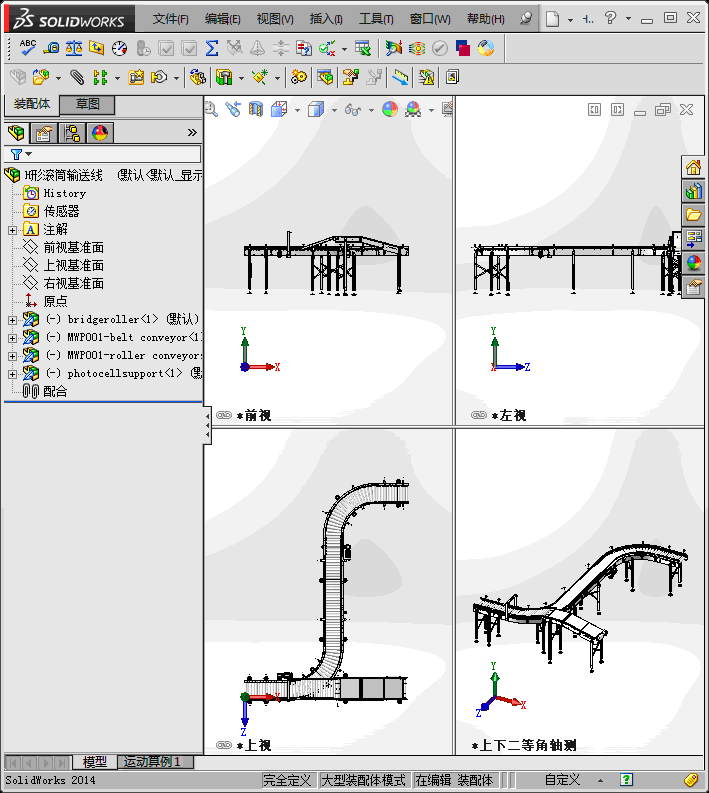
Task: Expand the MWP001-belt conveyor node
Action: point(12,338)
